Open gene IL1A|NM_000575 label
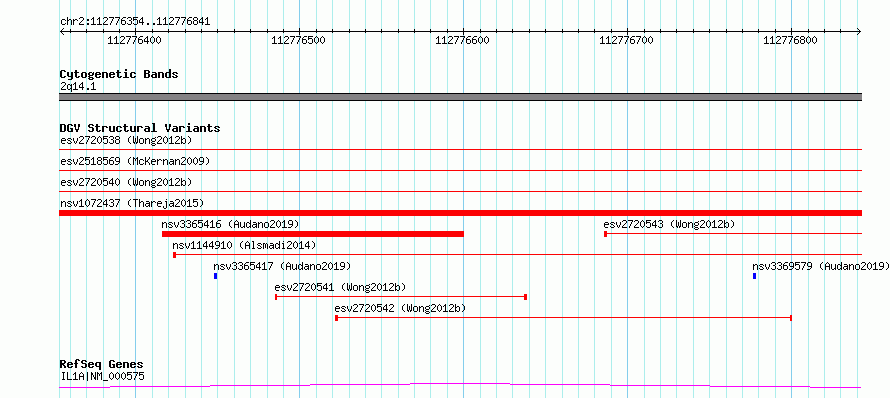The height and width of the screenshot is (398, 890). pos(102,376)
